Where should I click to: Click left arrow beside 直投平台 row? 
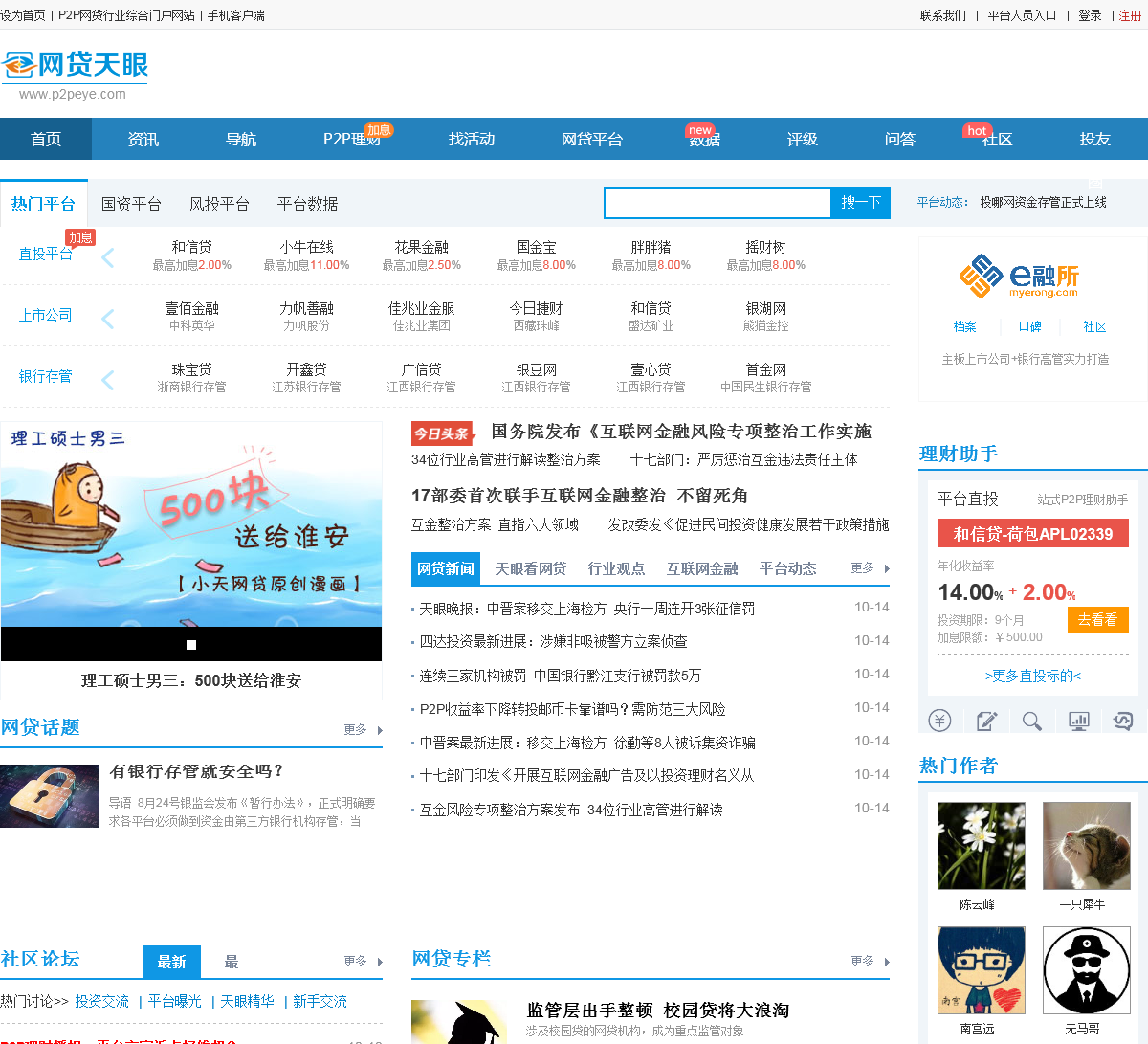click(x=107, y=257)
